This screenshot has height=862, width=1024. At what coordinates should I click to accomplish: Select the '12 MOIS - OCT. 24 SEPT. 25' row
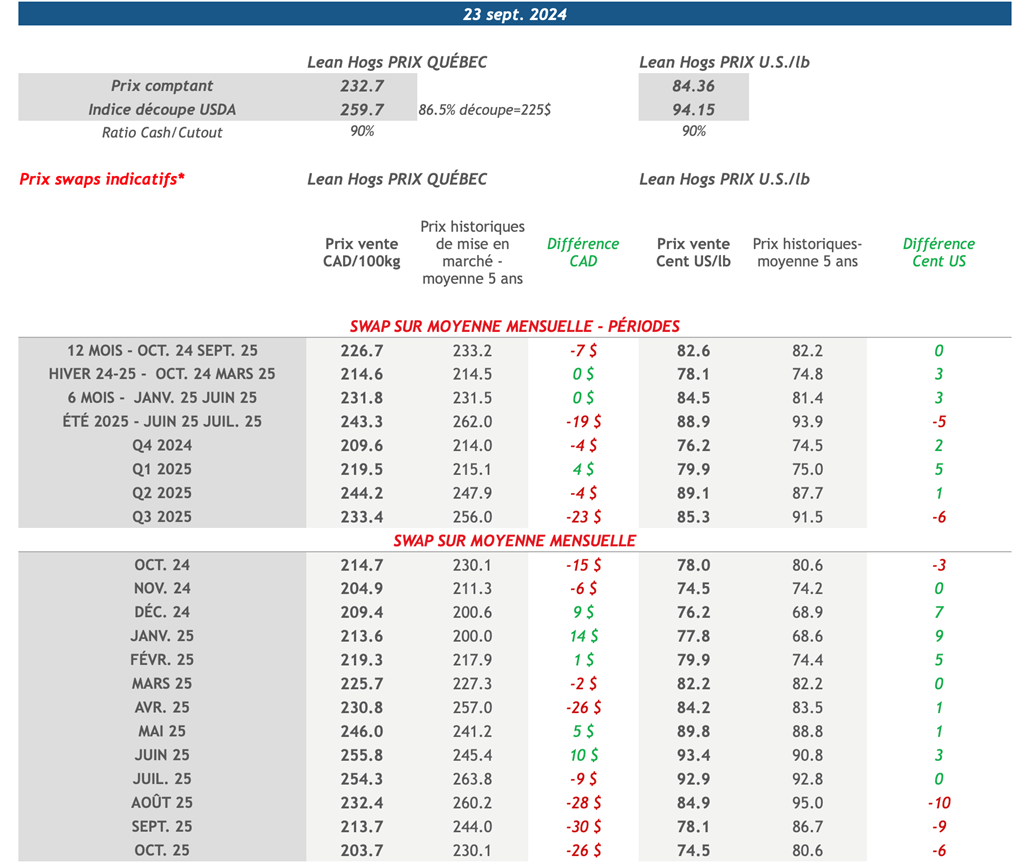click(162, 351)
